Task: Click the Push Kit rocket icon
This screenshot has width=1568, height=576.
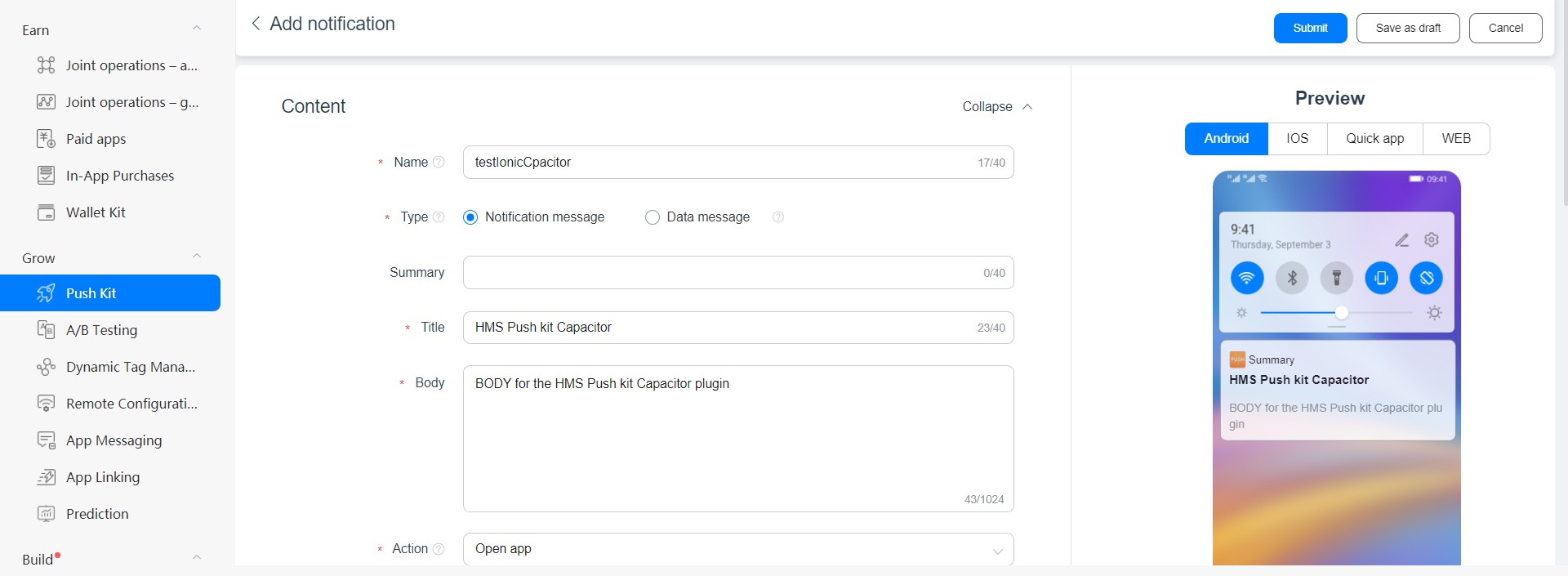Action: click(x=46, y=293)
